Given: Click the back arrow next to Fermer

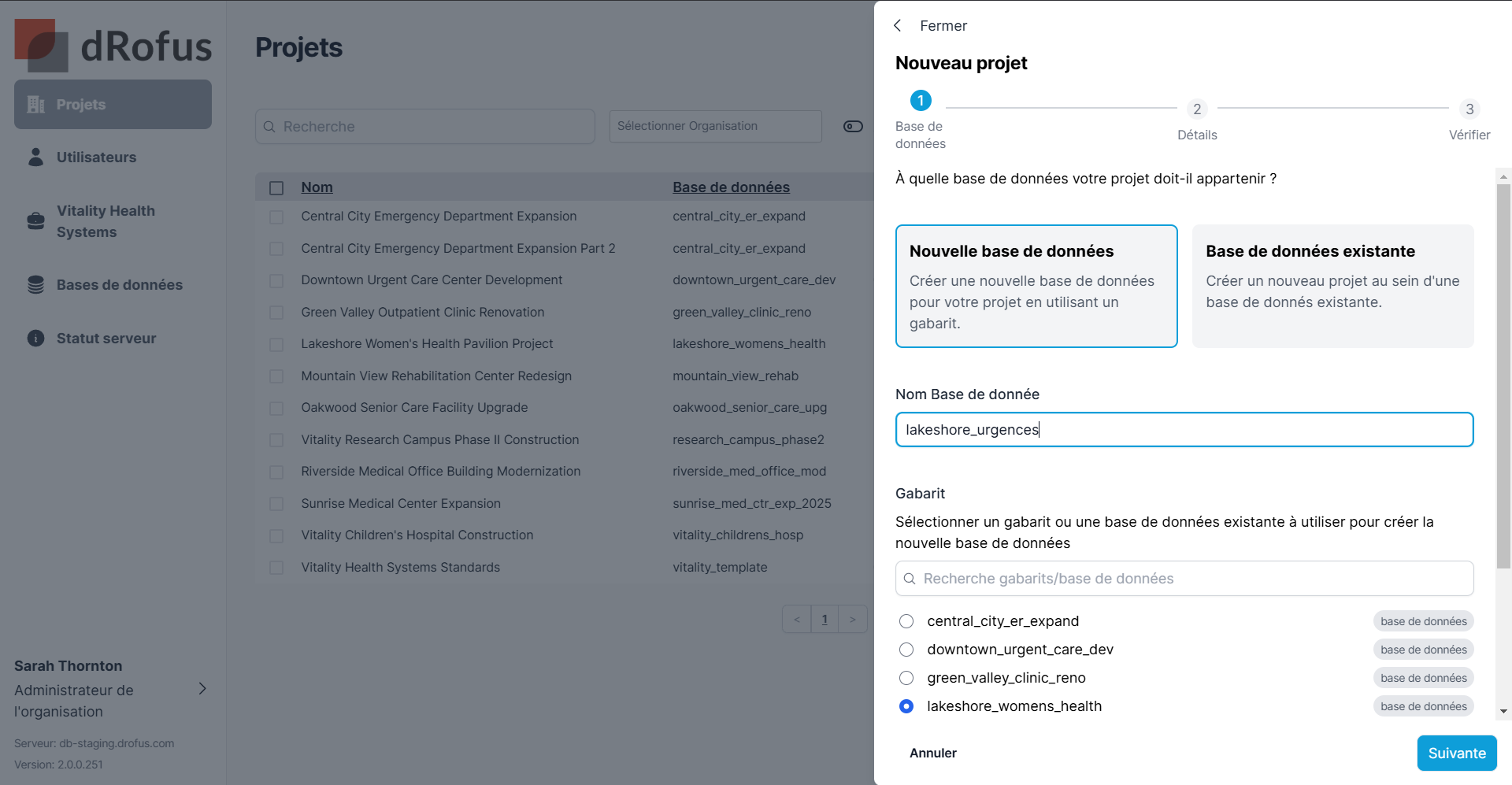Looking at the screenshot, I should [x=898, y=26].
